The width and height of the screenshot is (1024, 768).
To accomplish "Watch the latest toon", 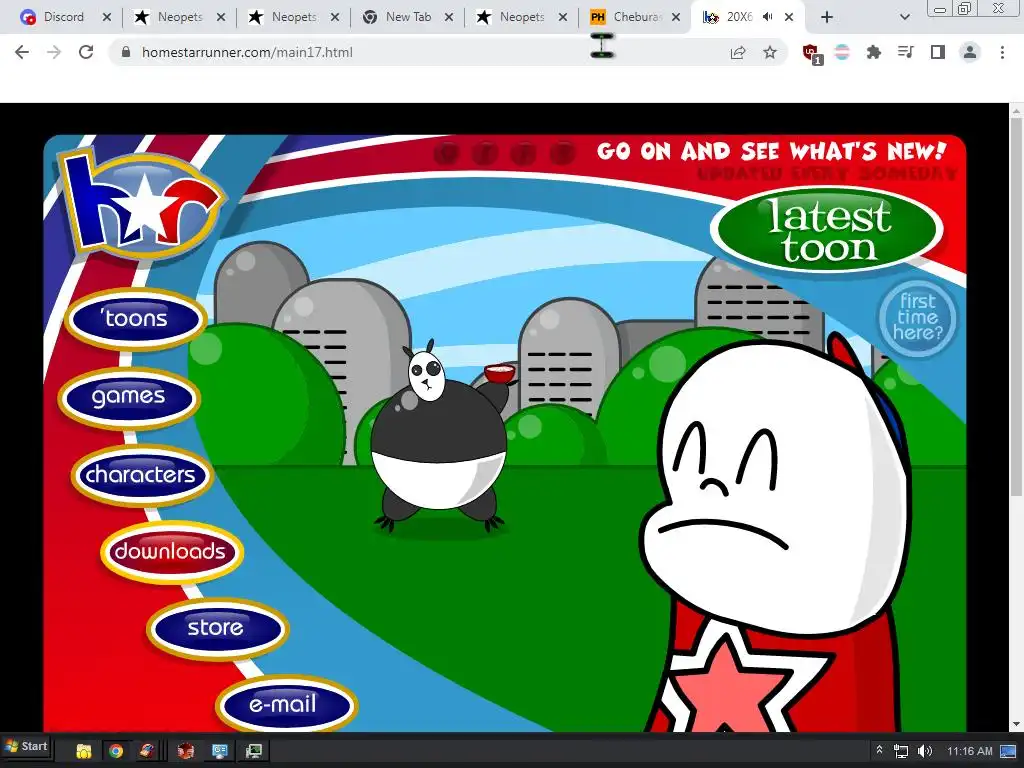I will coord(827,230).
